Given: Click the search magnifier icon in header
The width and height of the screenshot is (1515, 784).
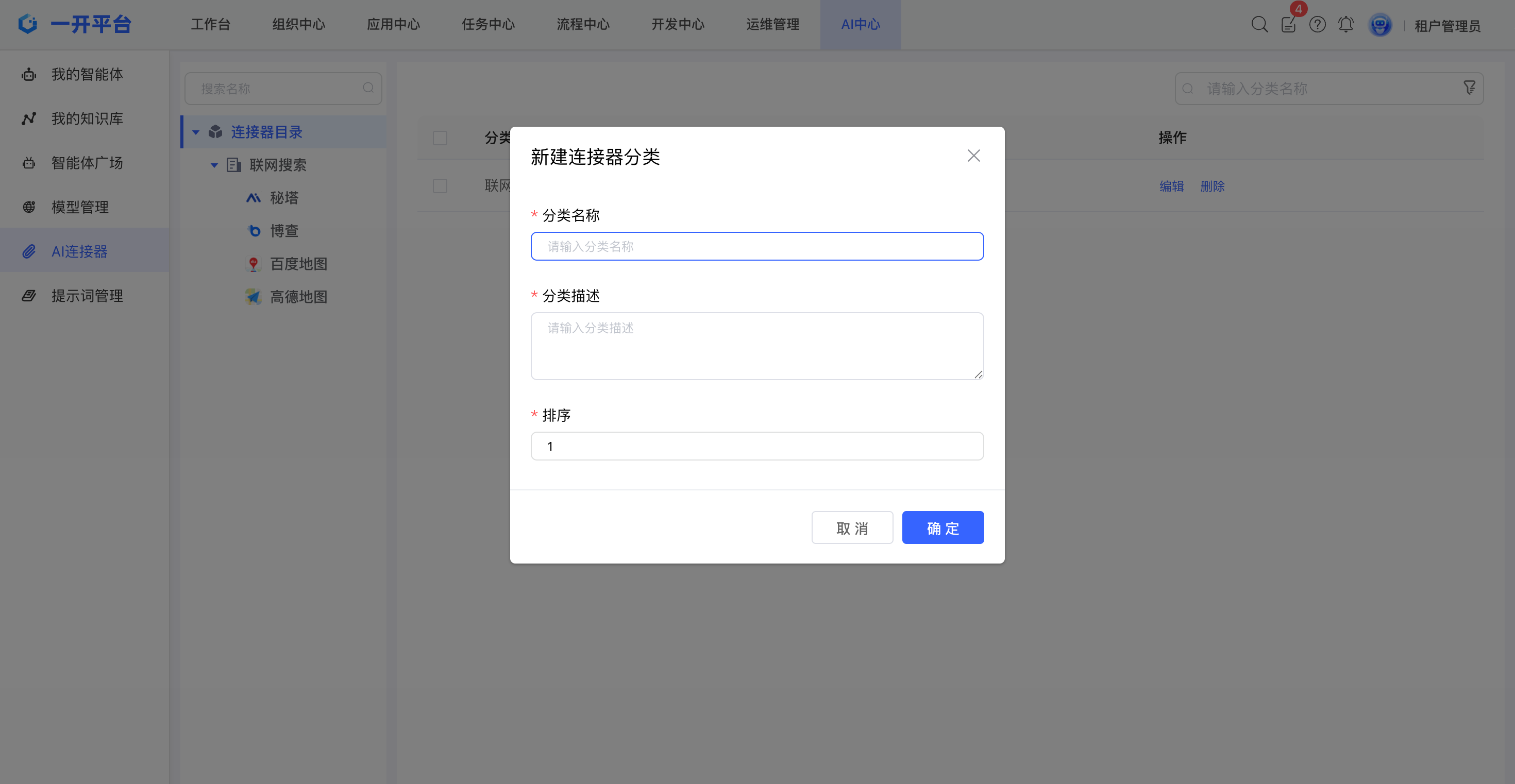Looking at the screenshot, I should click(1259, 25).
